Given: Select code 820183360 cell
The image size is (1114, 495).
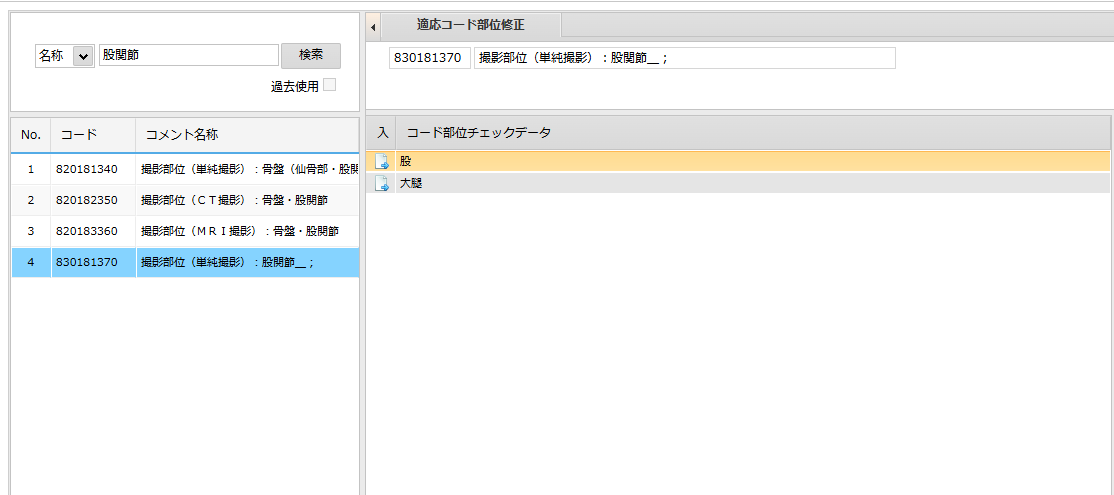Looking at the screenshot, I should point(93,231).
